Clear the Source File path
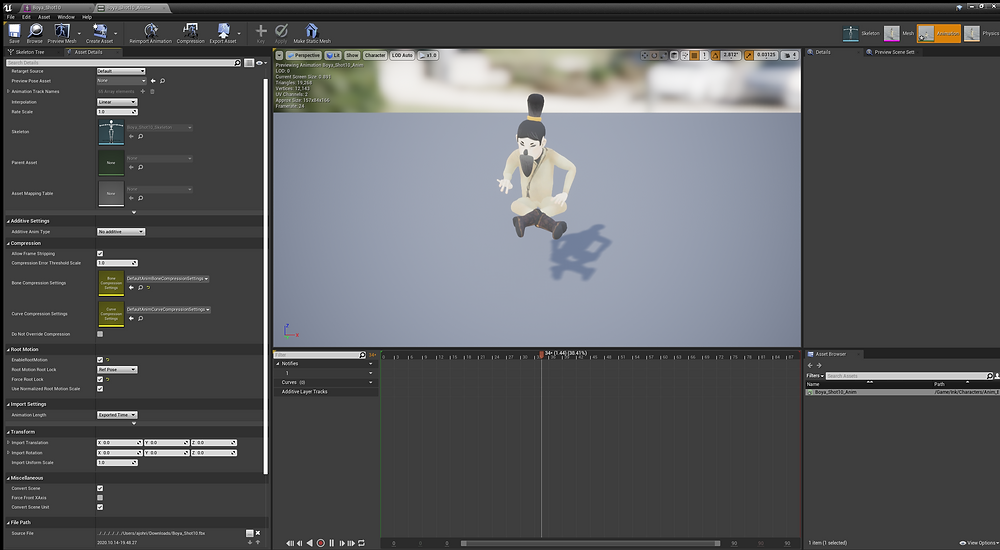This screenshot has width=1000, height=550. coord(258,533)
